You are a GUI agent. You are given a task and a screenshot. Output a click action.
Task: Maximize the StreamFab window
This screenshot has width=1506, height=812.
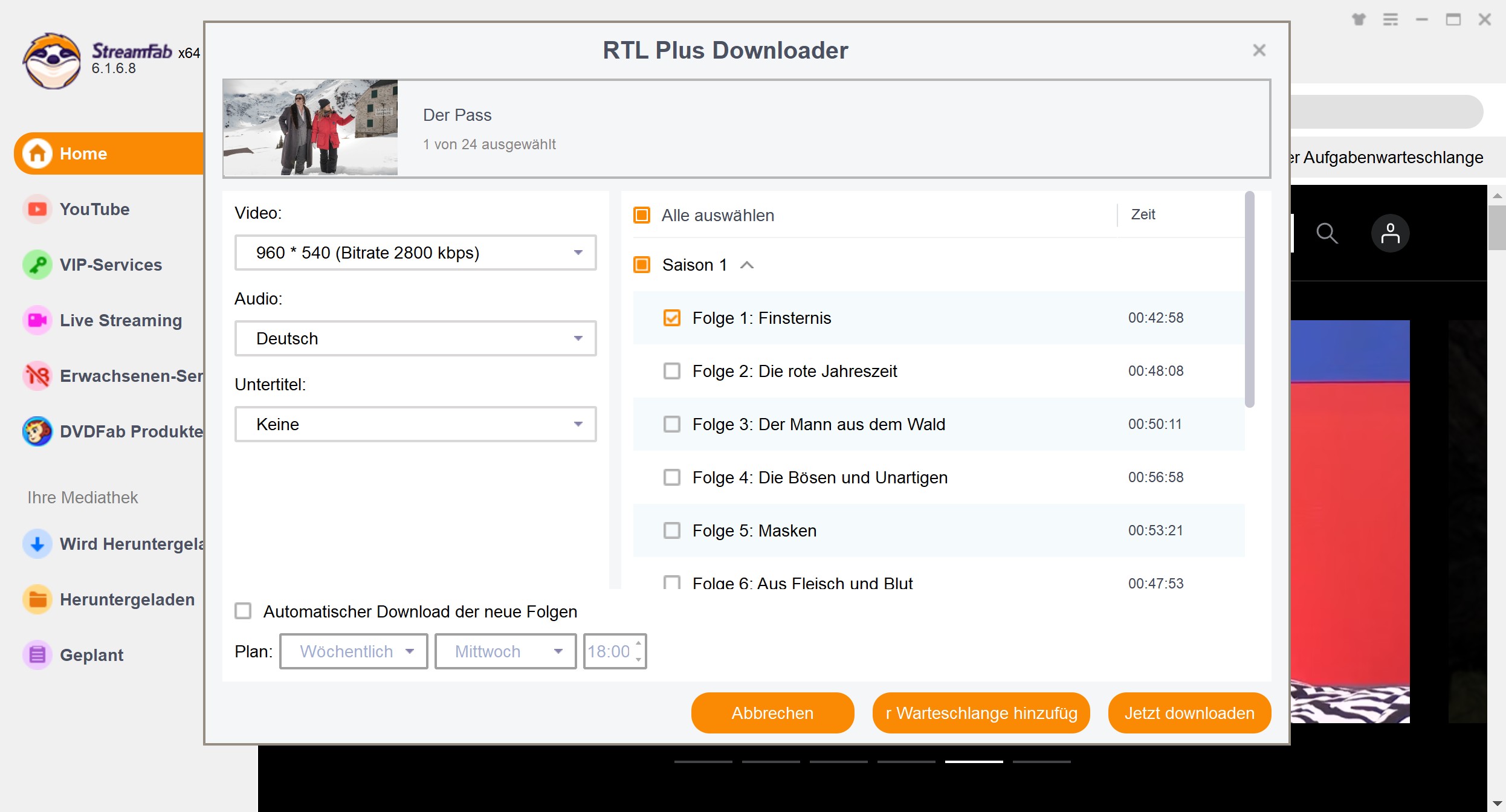coord(1453,19)
